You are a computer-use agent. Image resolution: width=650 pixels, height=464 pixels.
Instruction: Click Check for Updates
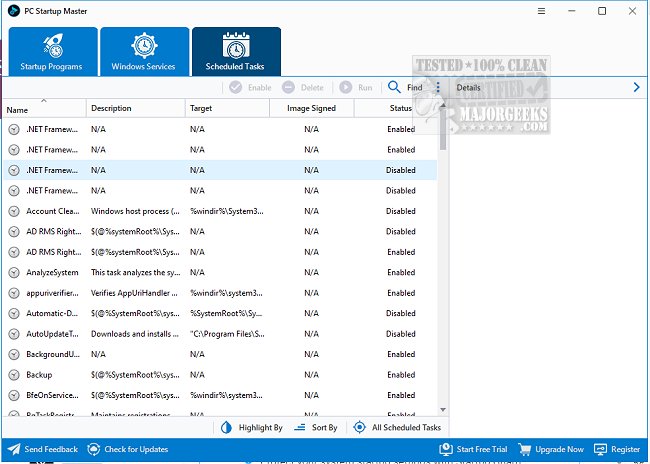click(128, 449)
